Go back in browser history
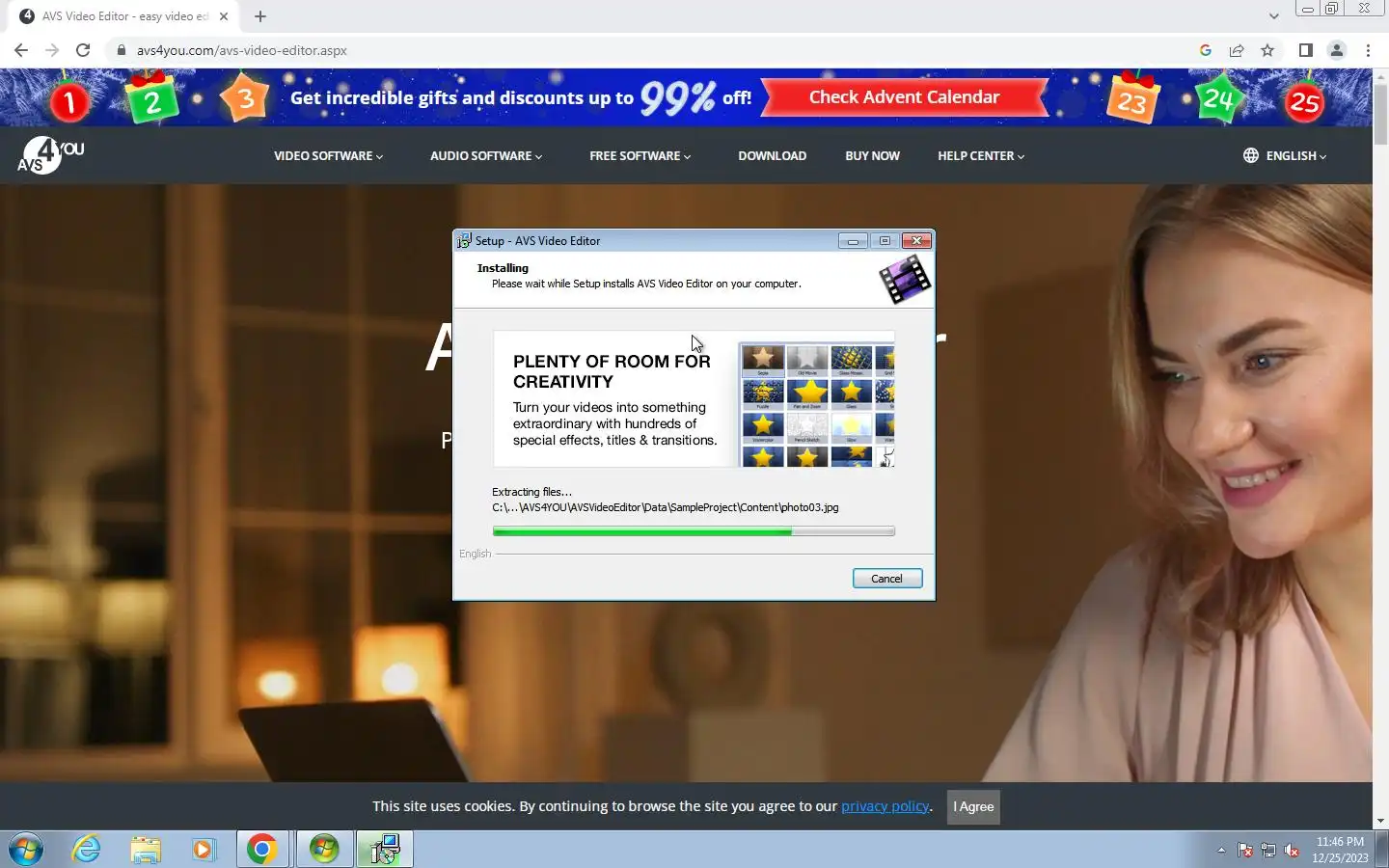Image resolution: width=1389 pixels, height=868 pixels. coord(21,50)
